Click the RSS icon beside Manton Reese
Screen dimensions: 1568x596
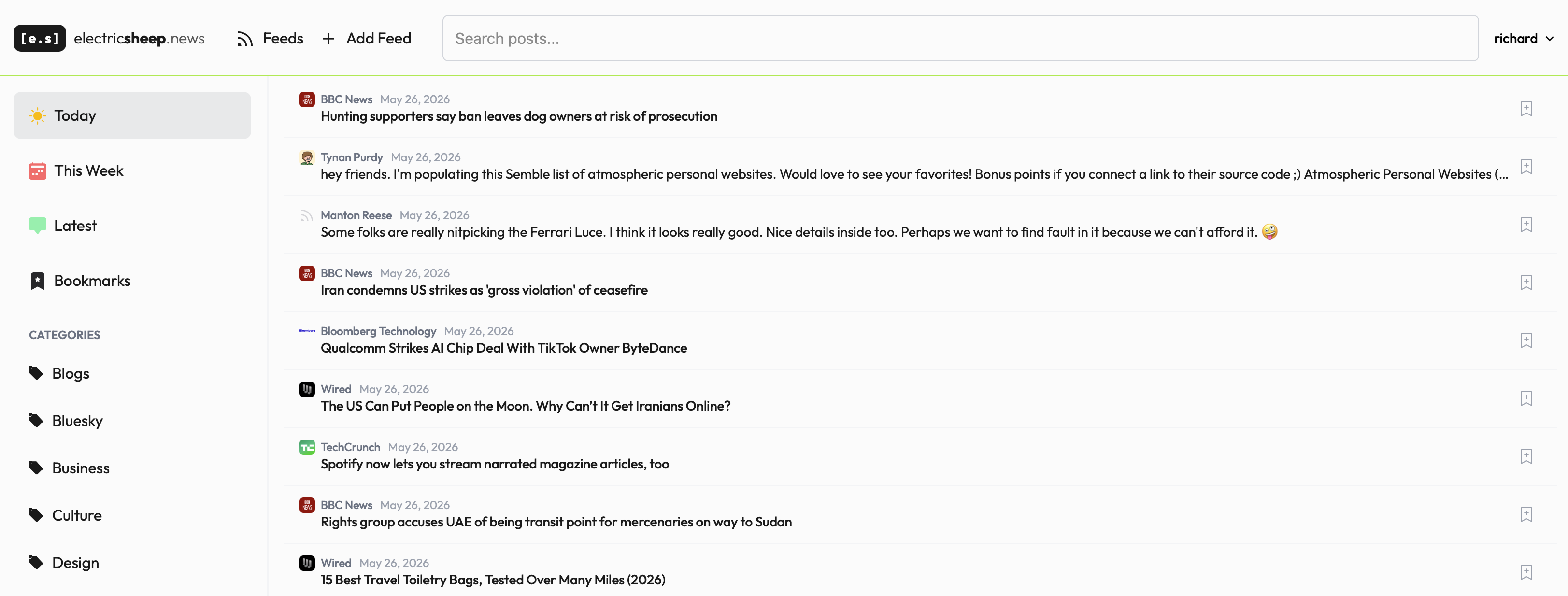[x=307, y=215]
